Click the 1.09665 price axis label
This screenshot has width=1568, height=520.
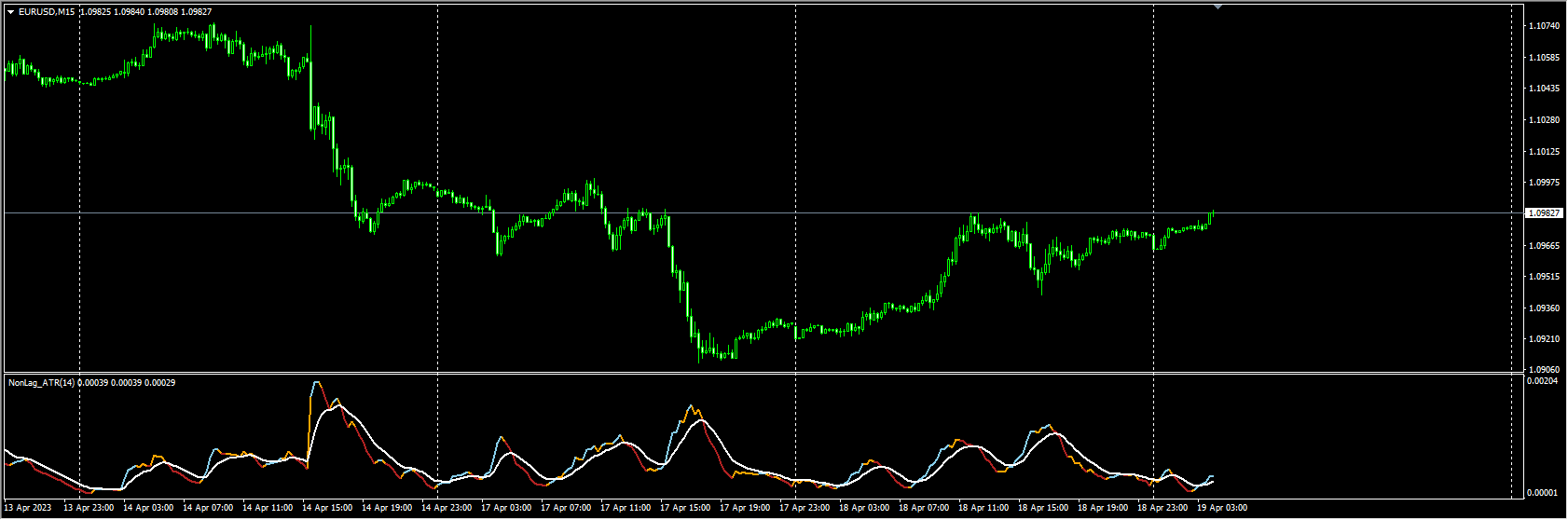[1544, 246]
